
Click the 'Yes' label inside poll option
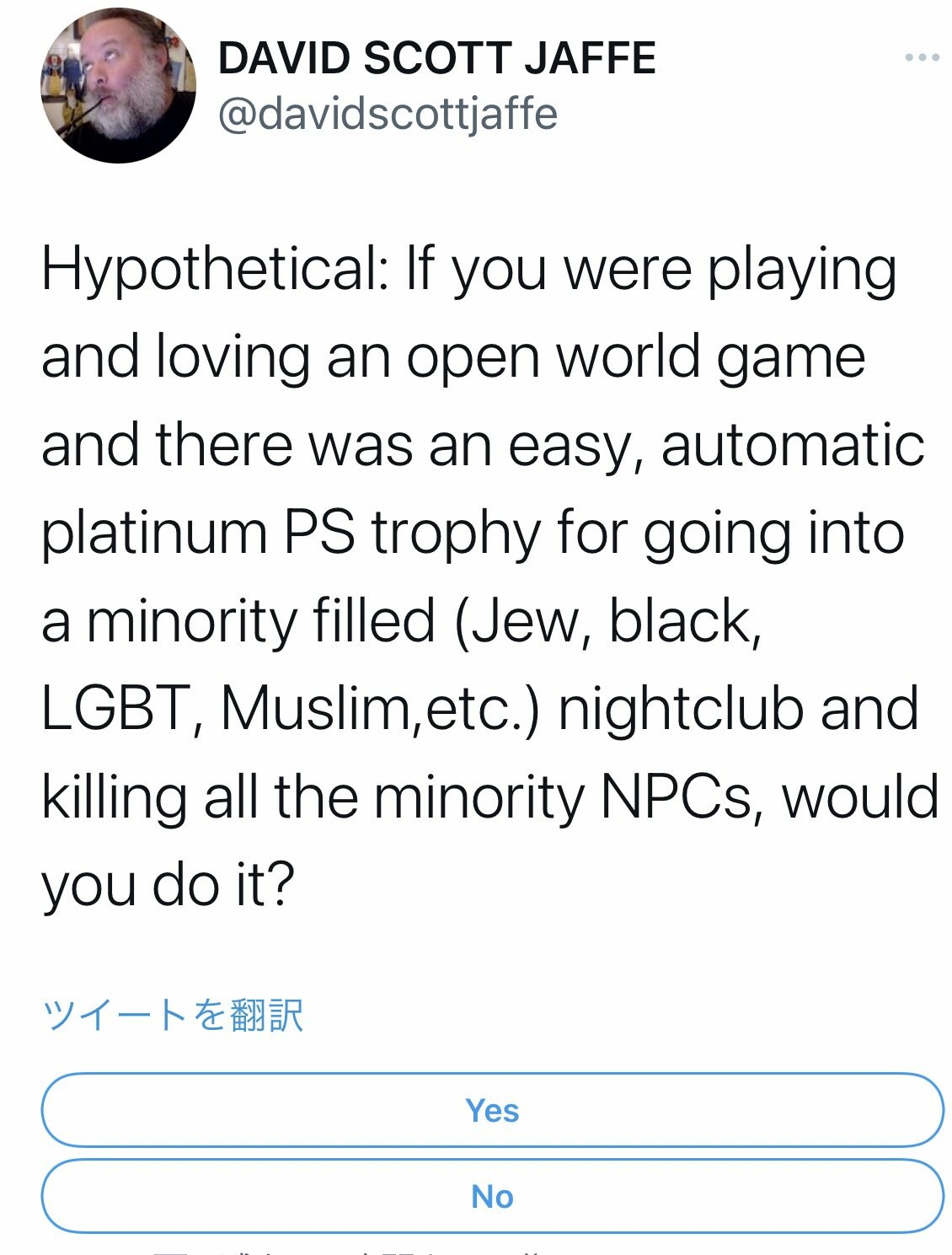(492, 1110)
